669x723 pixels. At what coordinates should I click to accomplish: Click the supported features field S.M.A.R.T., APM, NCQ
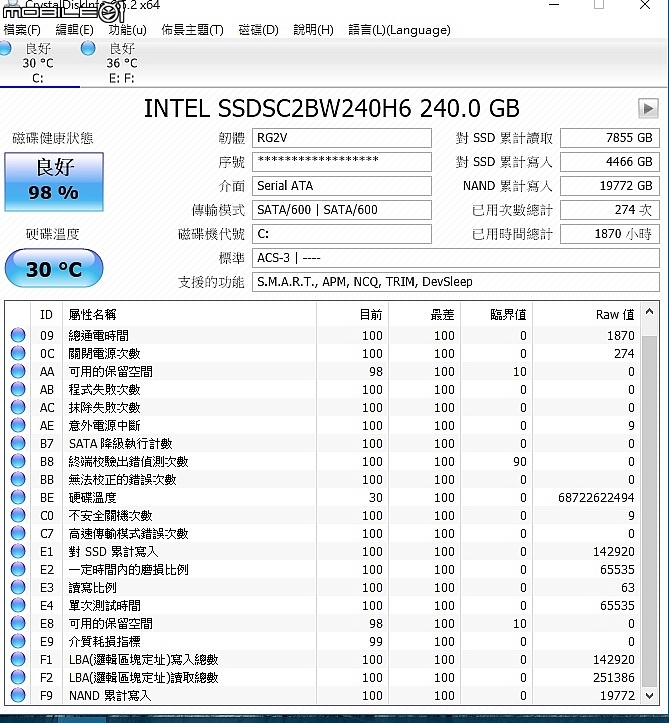click(x=456, y=282)
